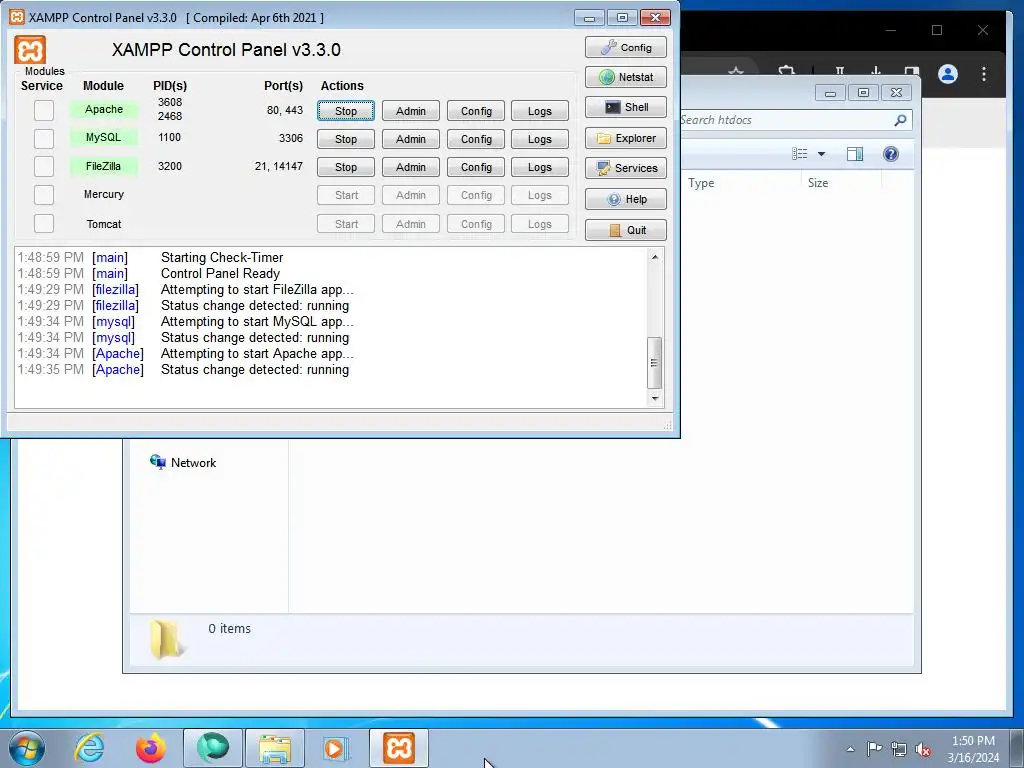This screenshot has height=768, width=1024.
Task: Switch to XAMPP taskbar button
Action: click(399, 748)
